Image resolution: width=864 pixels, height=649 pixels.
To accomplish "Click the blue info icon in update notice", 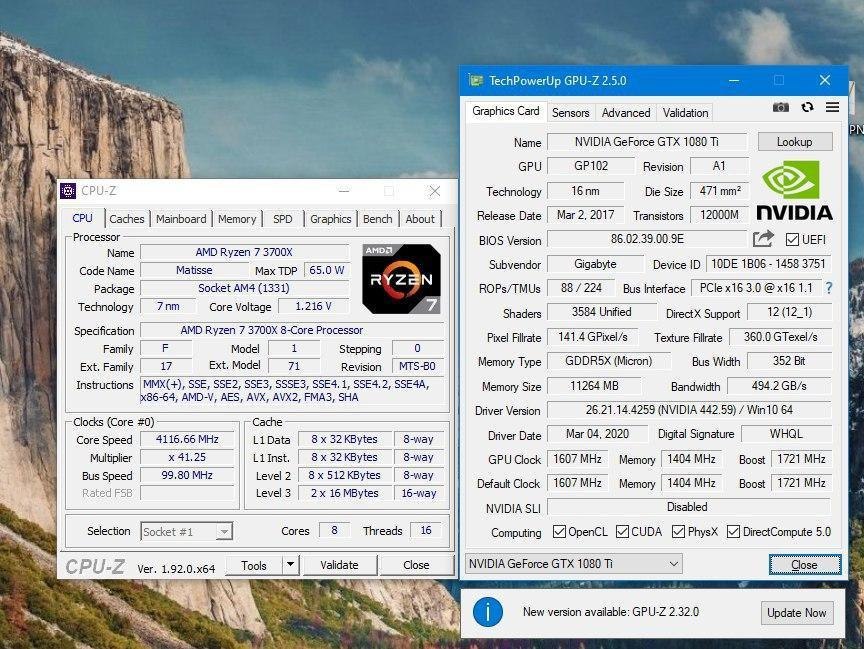I will pos(488,612).
